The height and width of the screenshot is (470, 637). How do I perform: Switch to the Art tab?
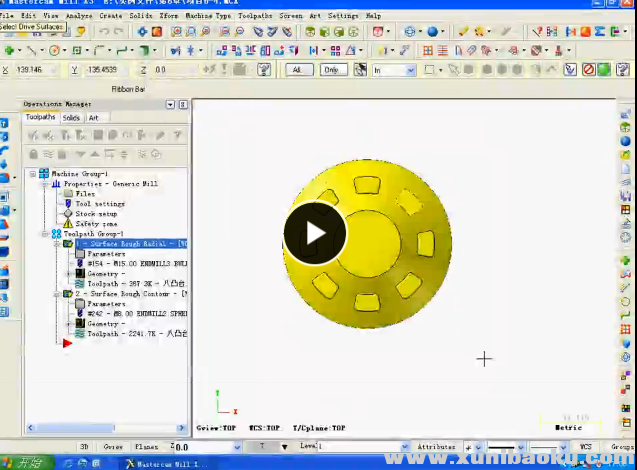pyautogui.click(x=93, y=118)
